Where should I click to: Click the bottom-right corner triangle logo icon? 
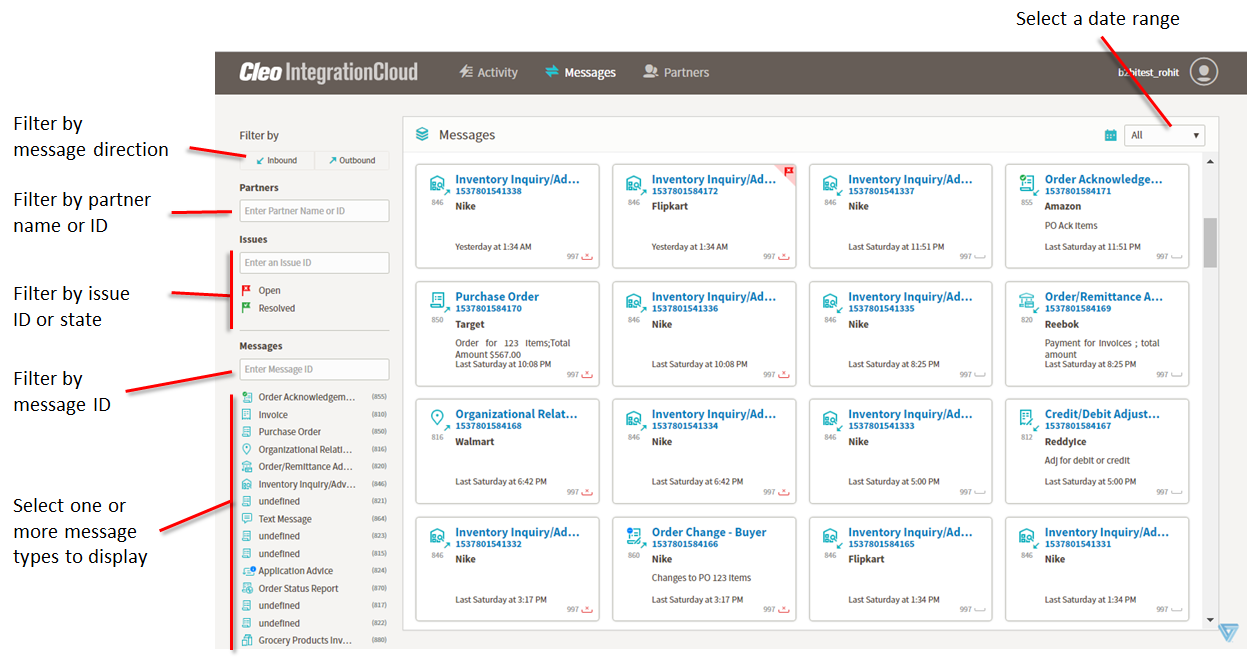(1228, 633)
